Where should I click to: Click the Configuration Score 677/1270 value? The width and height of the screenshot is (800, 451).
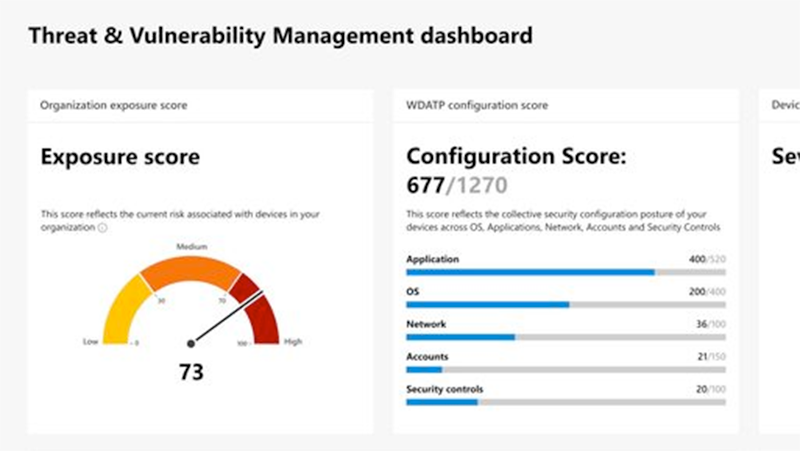point(457,186)
